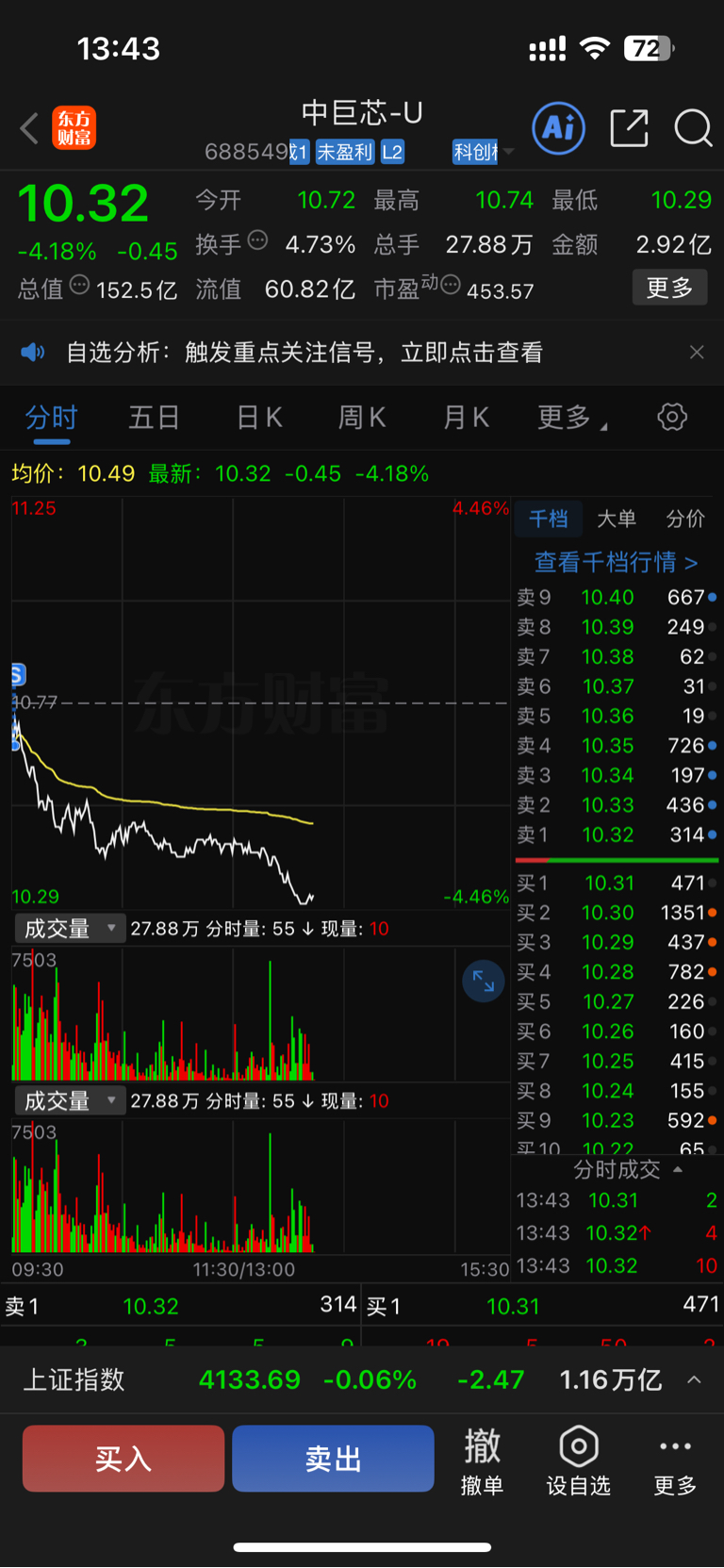The width and height of the screenshot is (724, 1568).
Task: Tap the blue S marker on chart
Action: 18,674
